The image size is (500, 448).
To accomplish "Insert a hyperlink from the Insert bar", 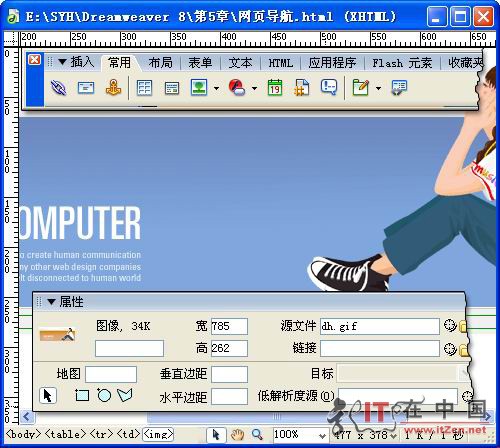I will 58,88.
